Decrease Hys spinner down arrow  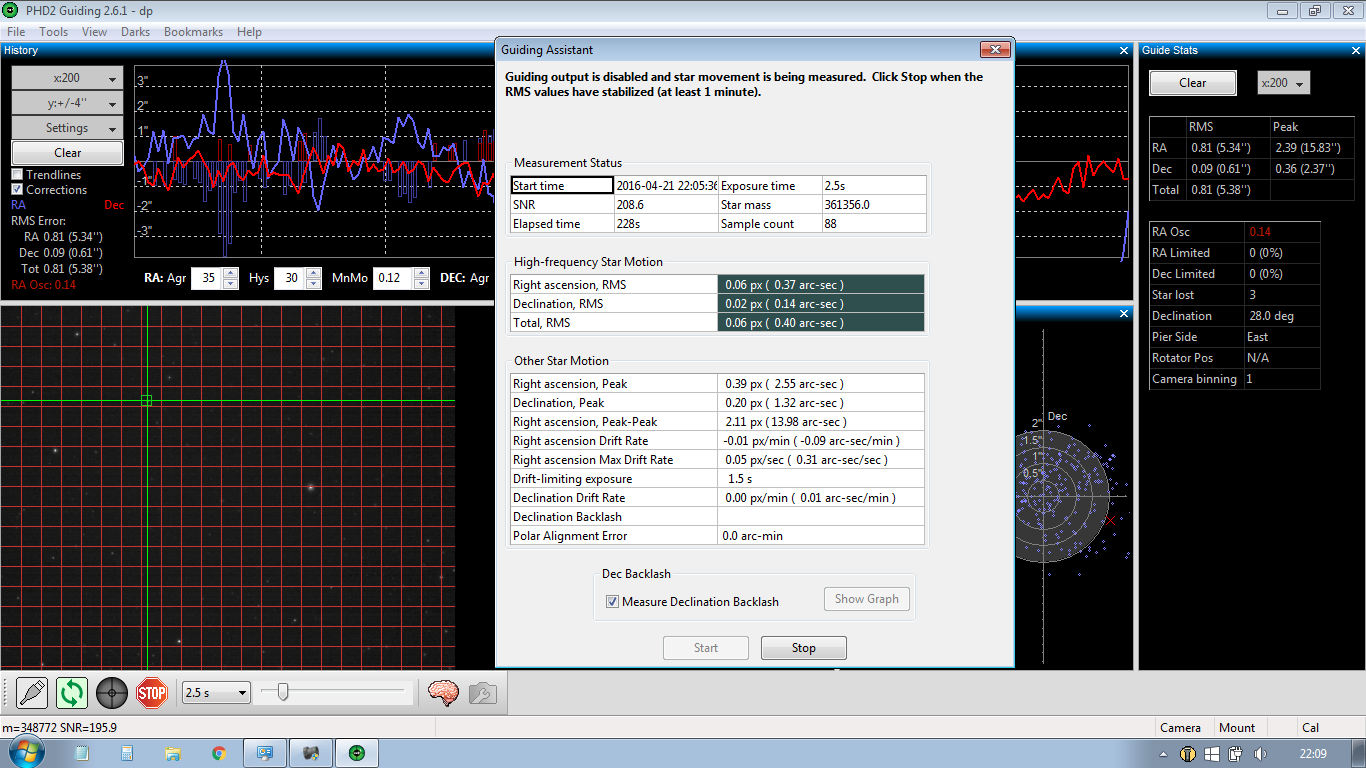click(314, 283)
